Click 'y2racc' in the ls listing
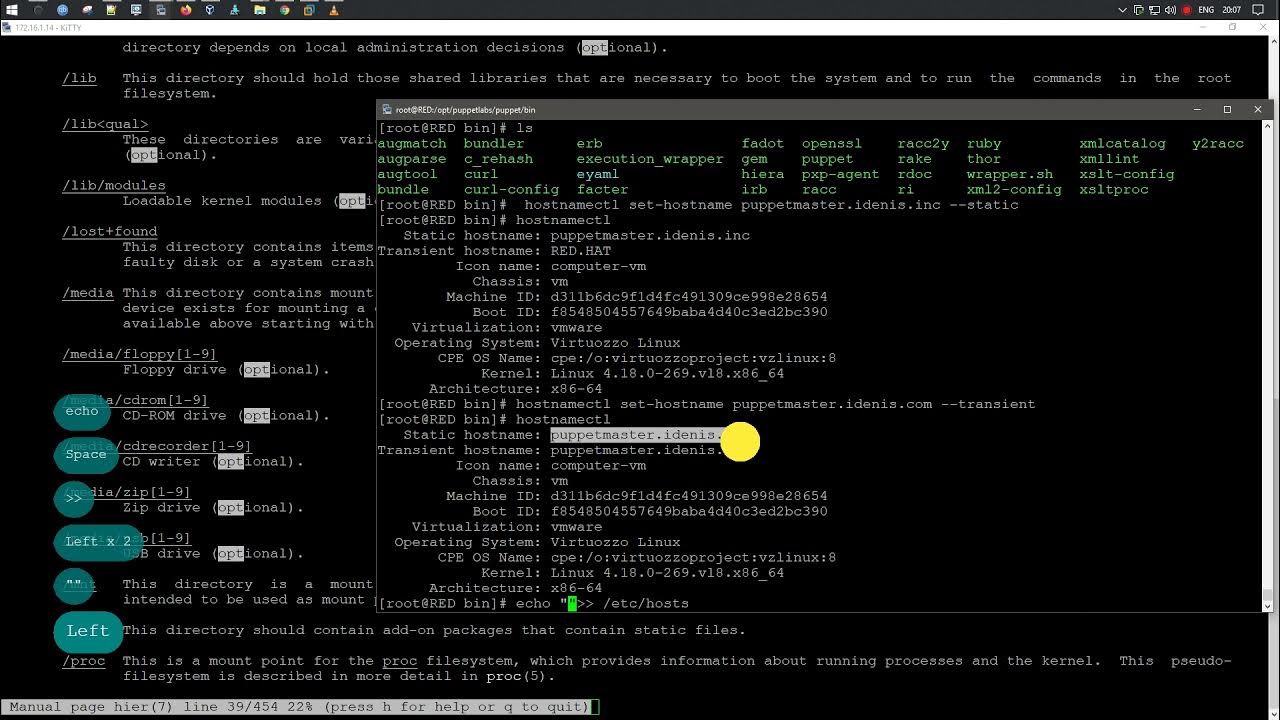 (1218, 144)
